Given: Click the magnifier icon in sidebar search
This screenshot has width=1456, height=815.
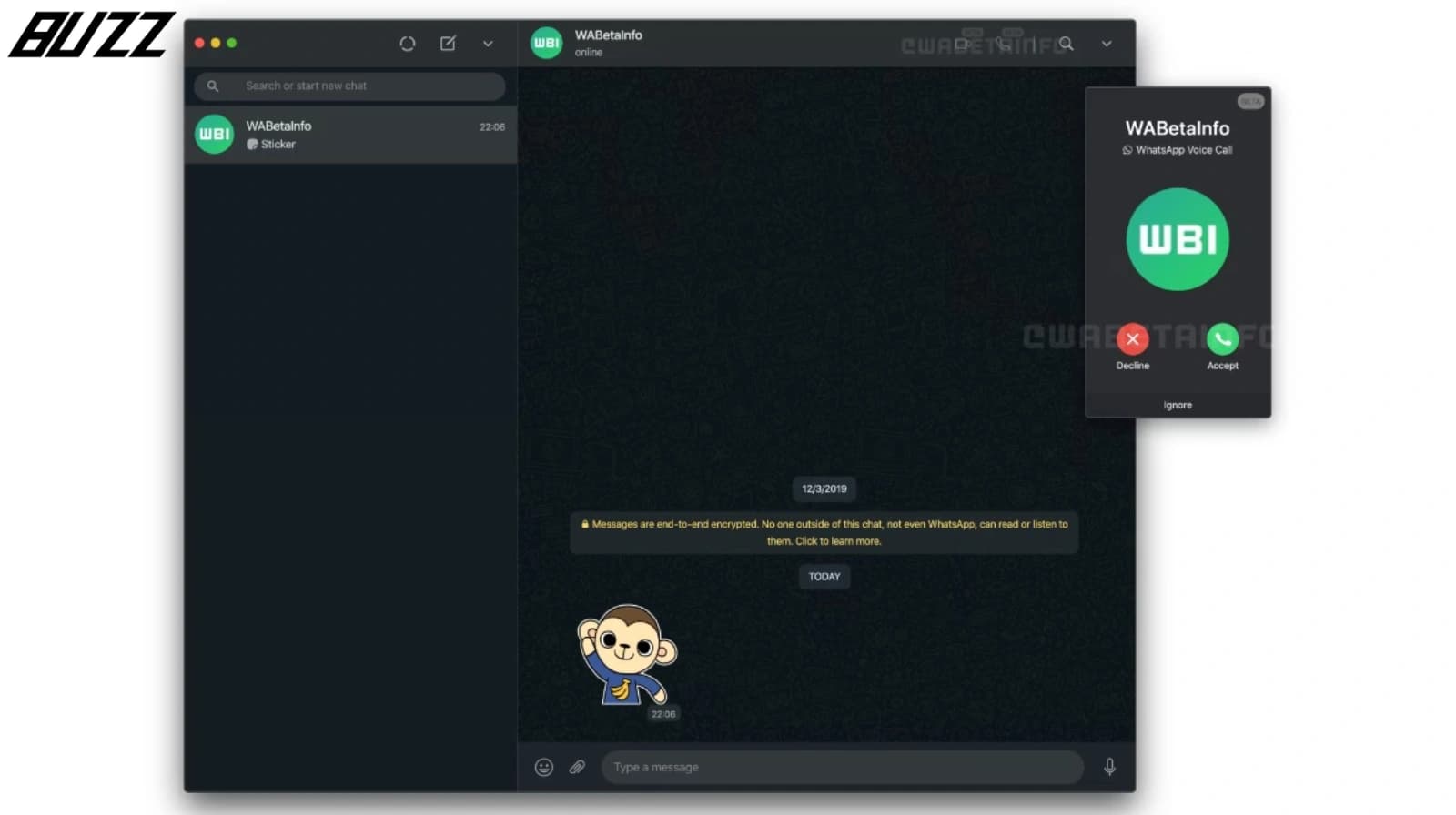Looking at the screenshot, I should [x=213, y=86].
